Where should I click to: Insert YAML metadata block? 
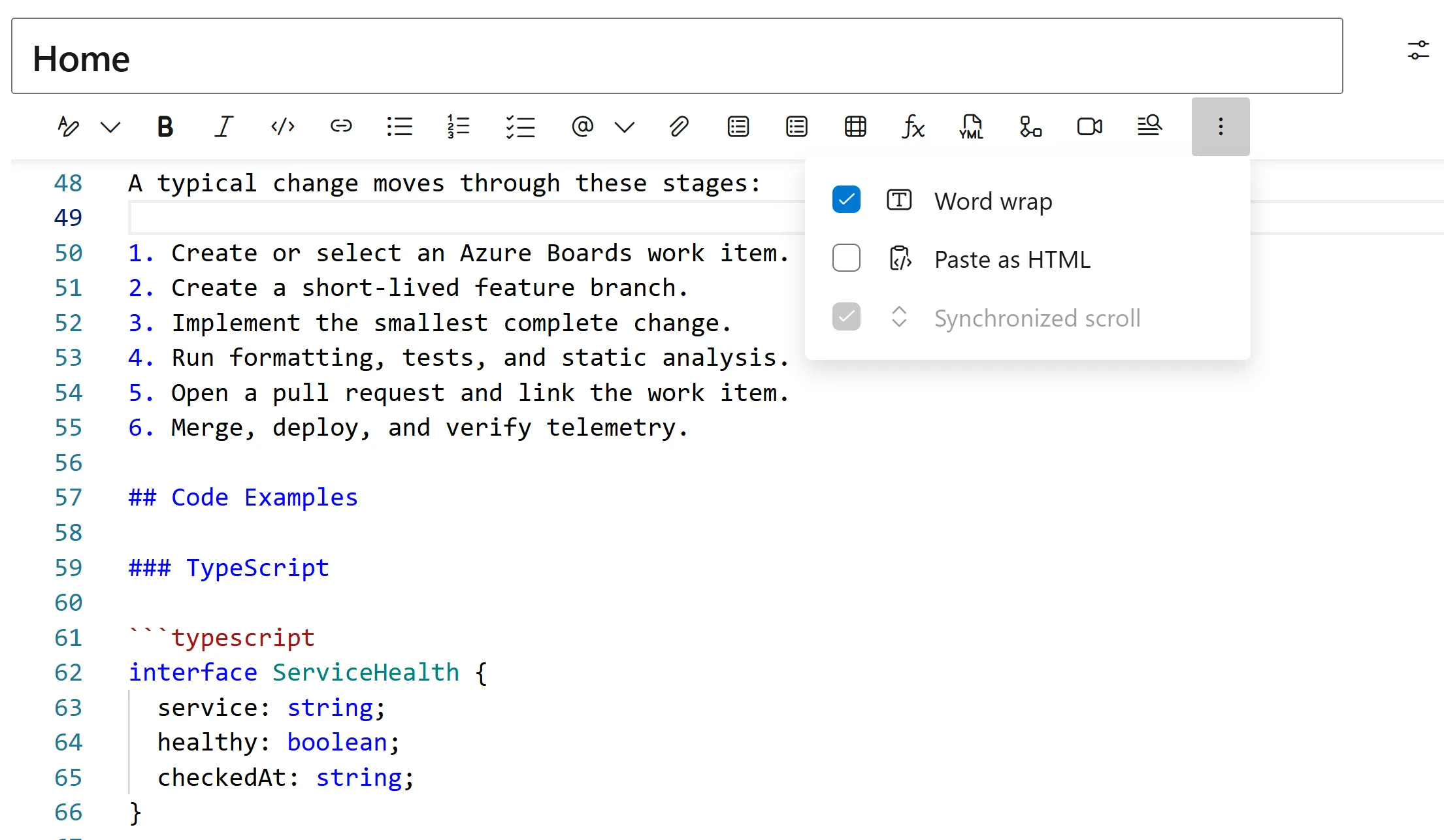[972, 127]
